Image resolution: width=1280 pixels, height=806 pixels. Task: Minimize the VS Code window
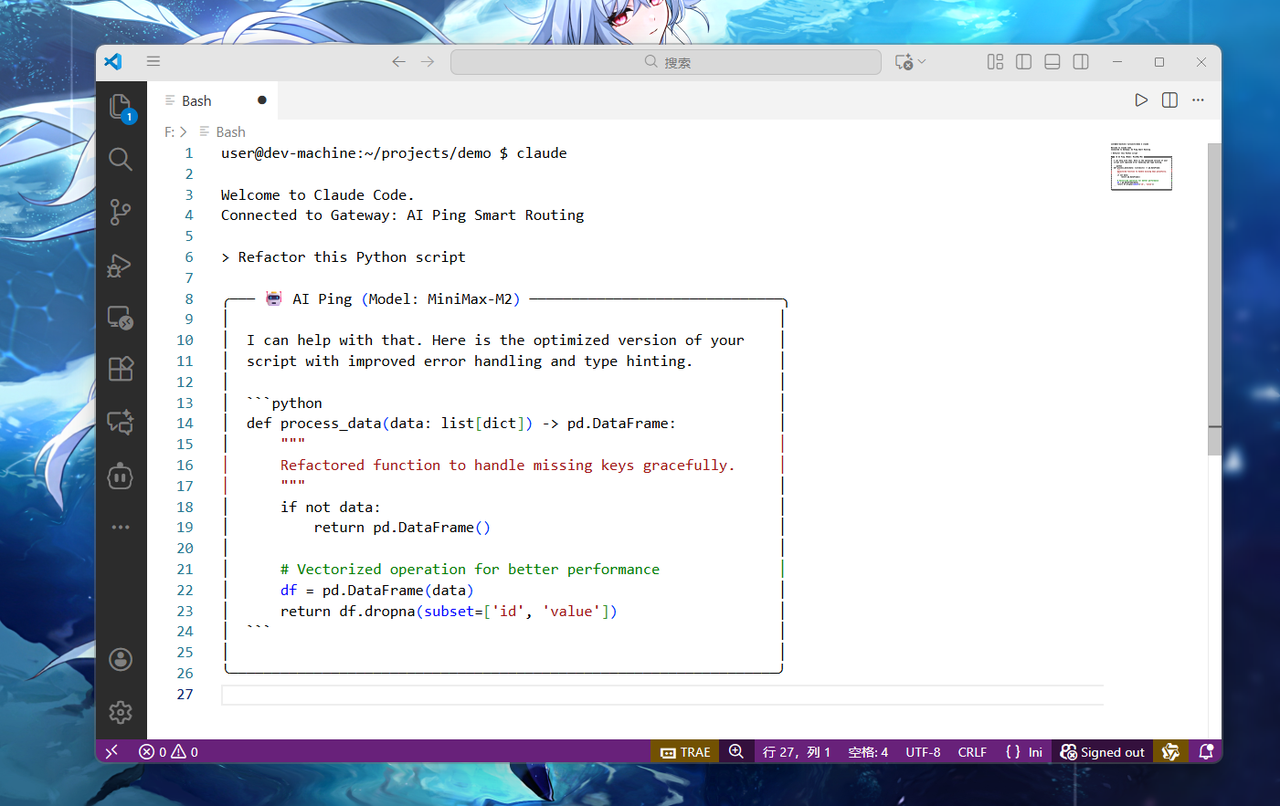(1117, 62)
